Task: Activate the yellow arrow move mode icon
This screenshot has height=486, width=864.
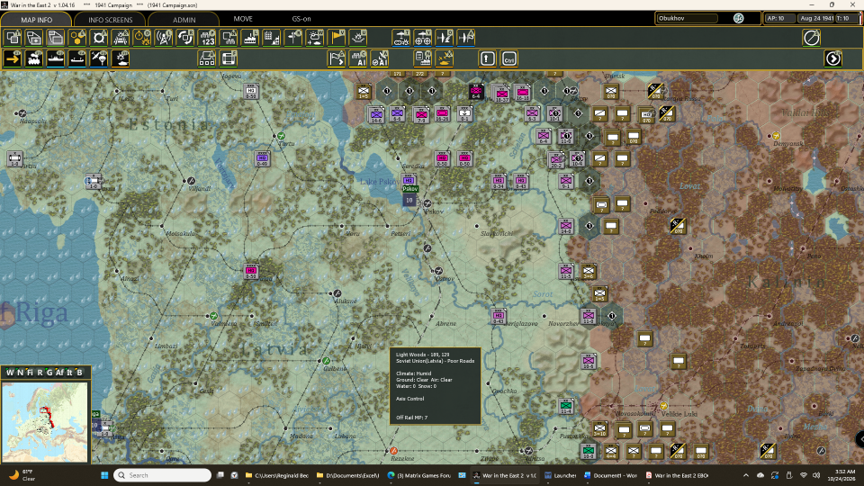Action: coord(13,58)
